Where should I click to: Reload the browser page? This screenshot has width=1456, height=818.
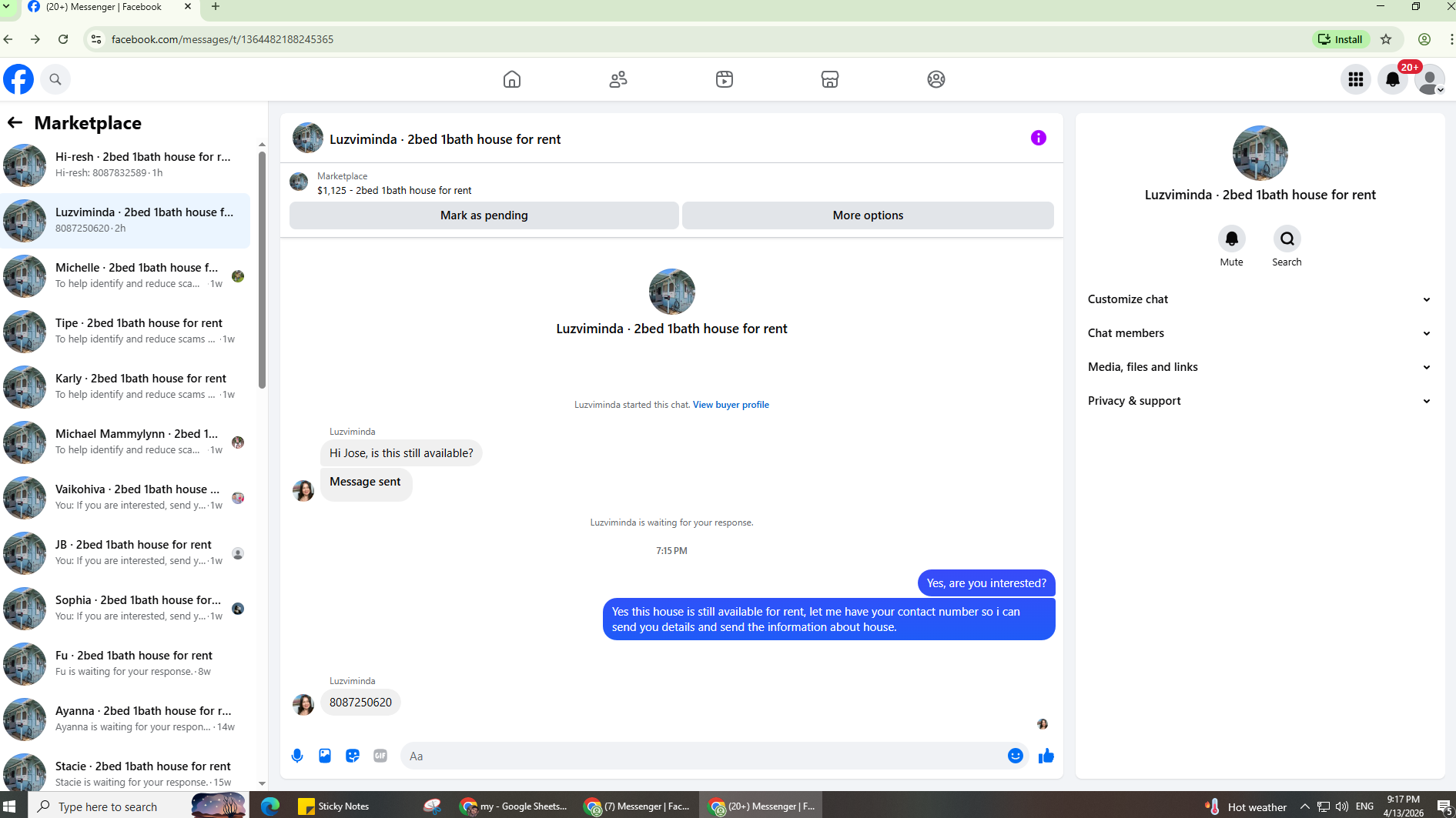tap(63, 39)
